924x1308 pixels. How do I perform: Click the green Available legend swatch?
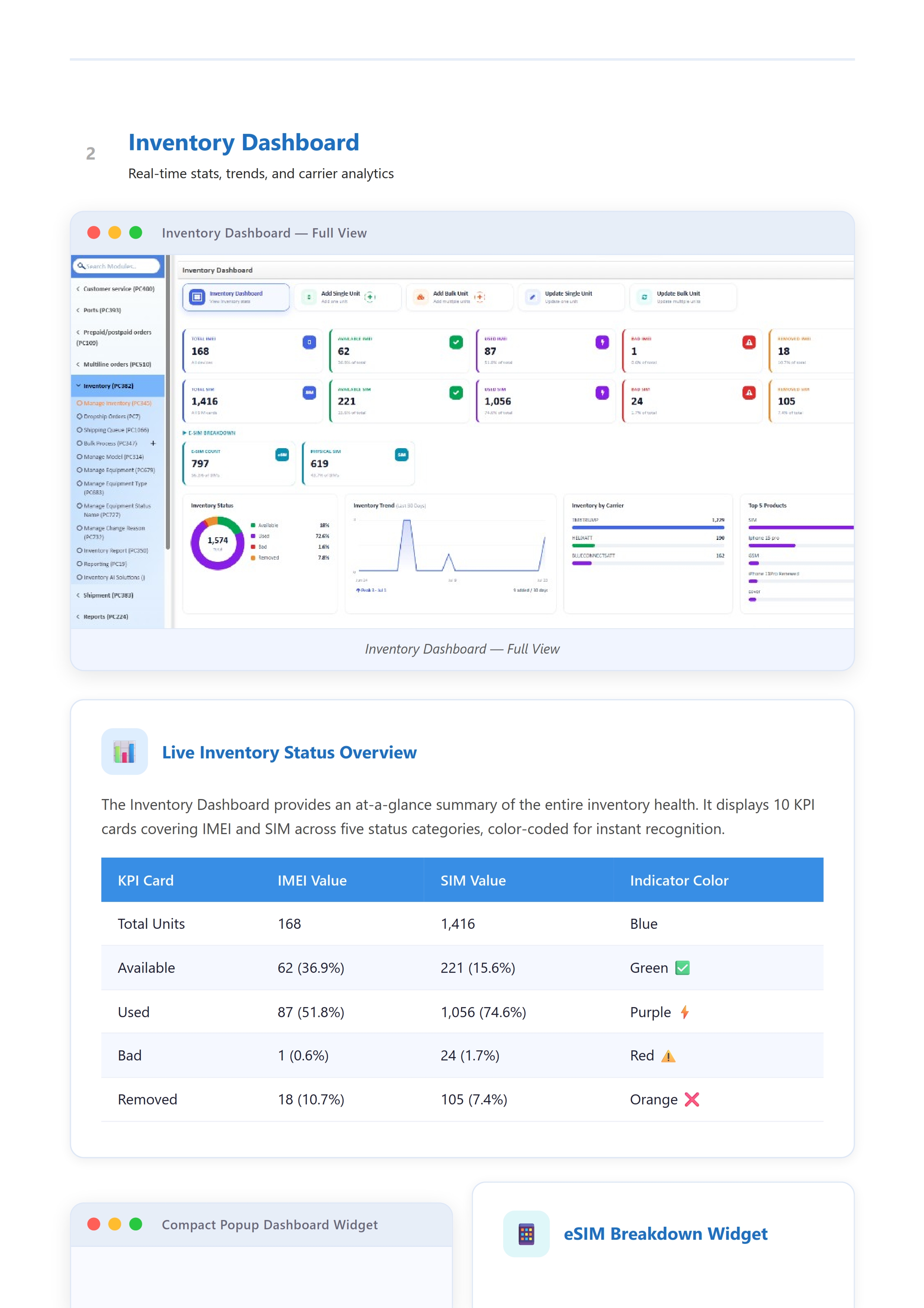tap(253, 525)
